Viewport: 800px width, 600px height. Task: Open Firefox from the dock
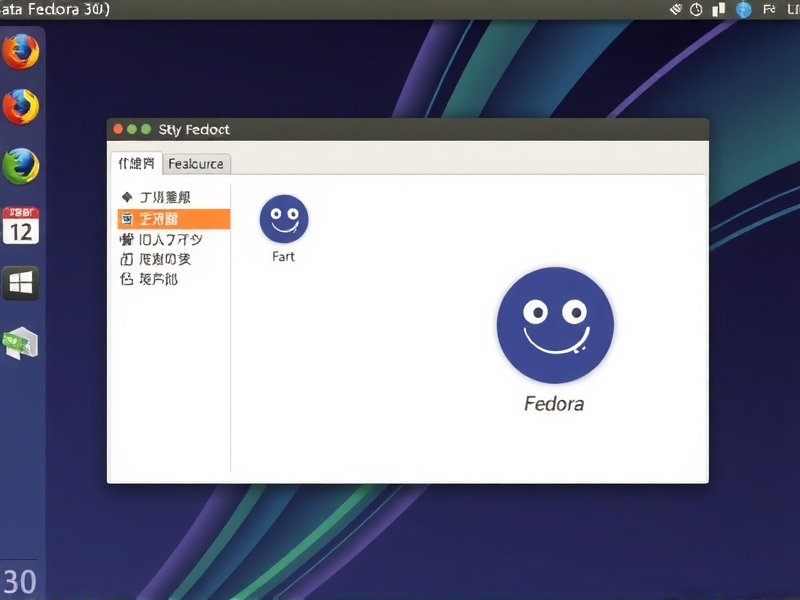coord(22,52)
